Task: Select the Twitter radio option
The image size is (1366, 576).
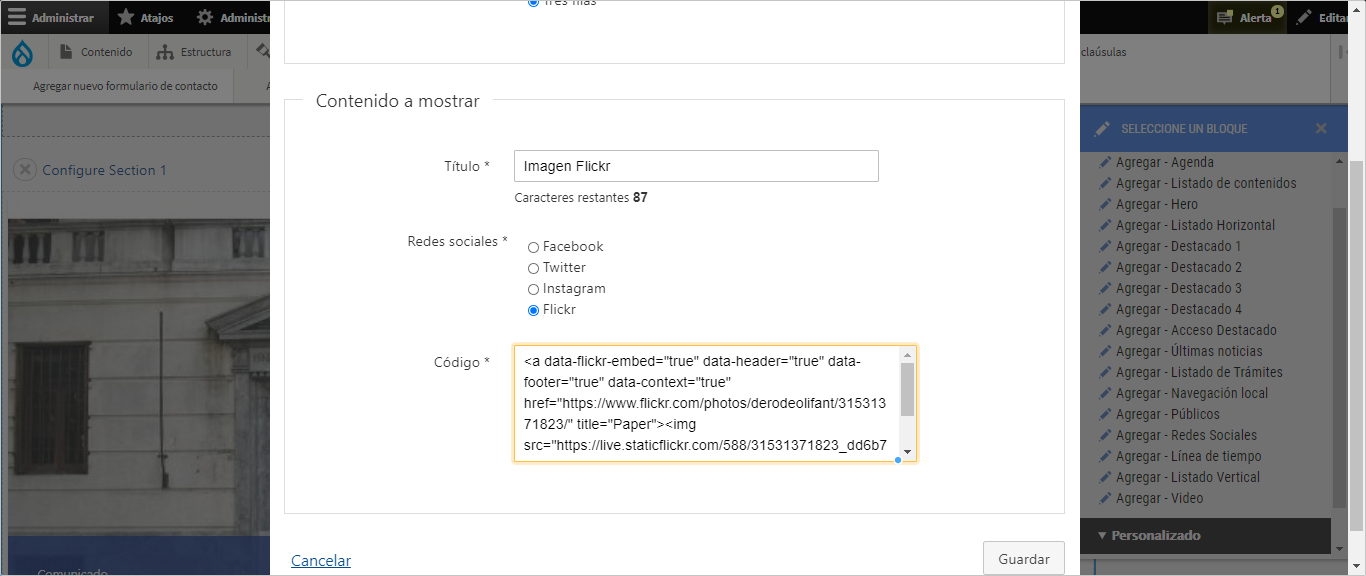Action: tap(533, 268)
